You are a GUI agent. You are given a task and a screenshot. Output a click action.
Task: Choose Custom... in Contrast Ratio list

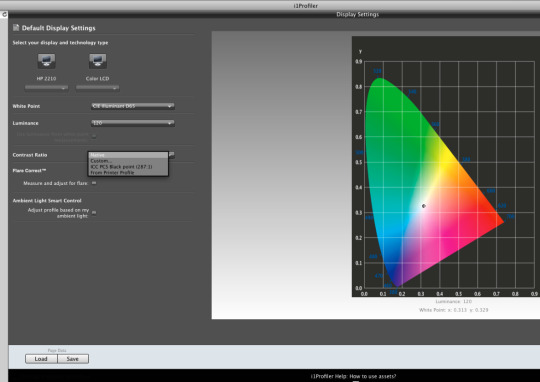coord(128,161)
